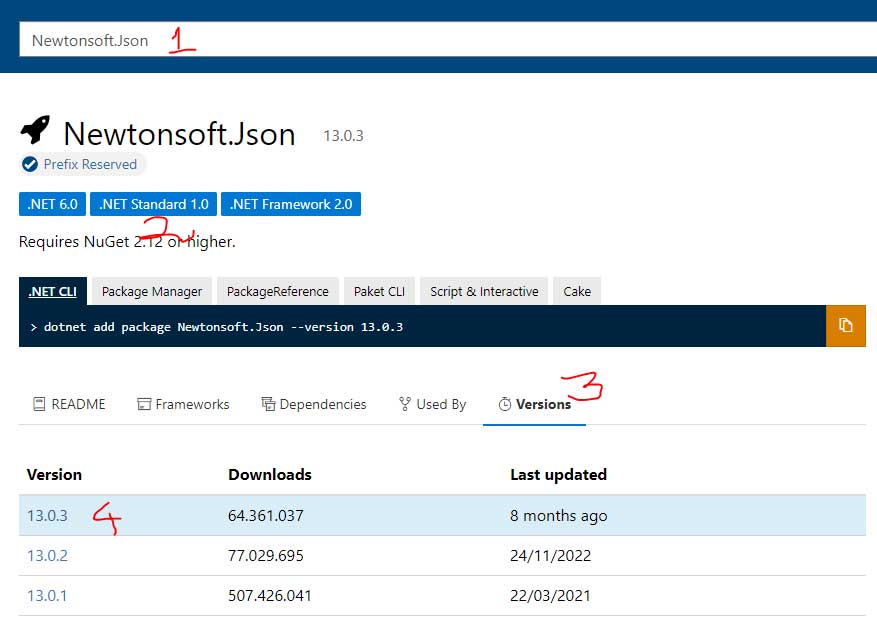Open version 13.0.2 link

tap(47, 555)
